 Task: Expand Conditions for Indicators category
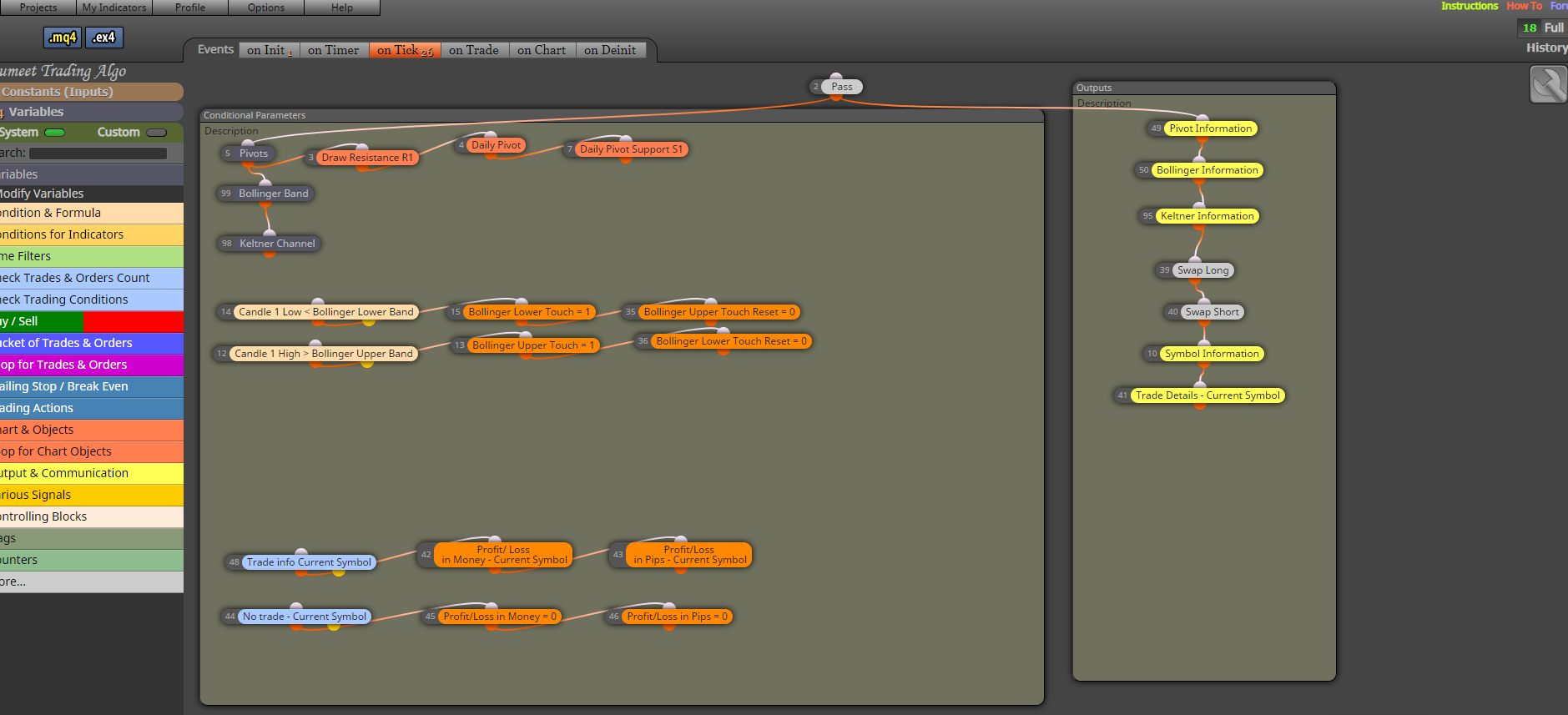point(92,234)
